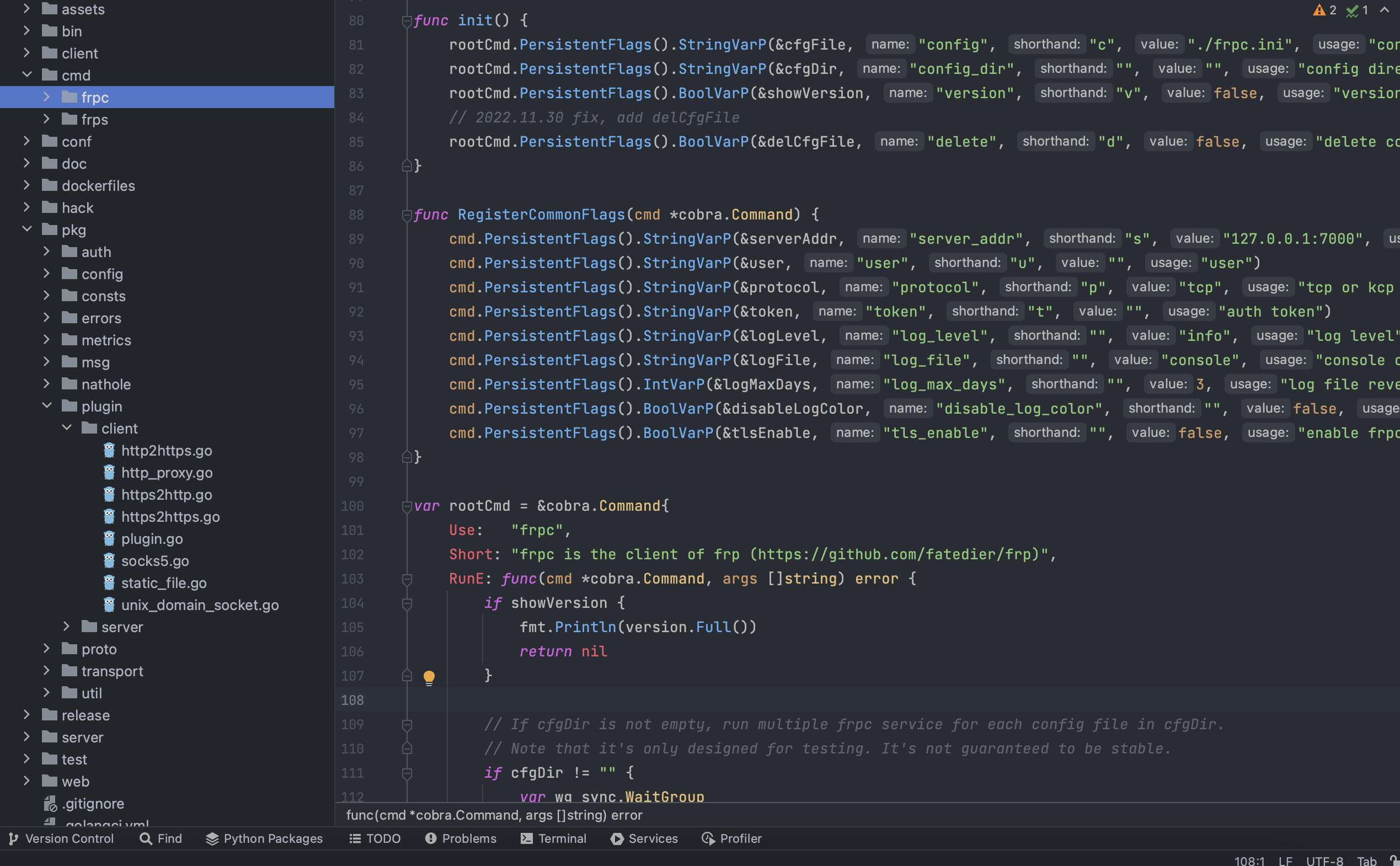Expand the frps folder
The image size is (1400, 866).
pos(46,119)
